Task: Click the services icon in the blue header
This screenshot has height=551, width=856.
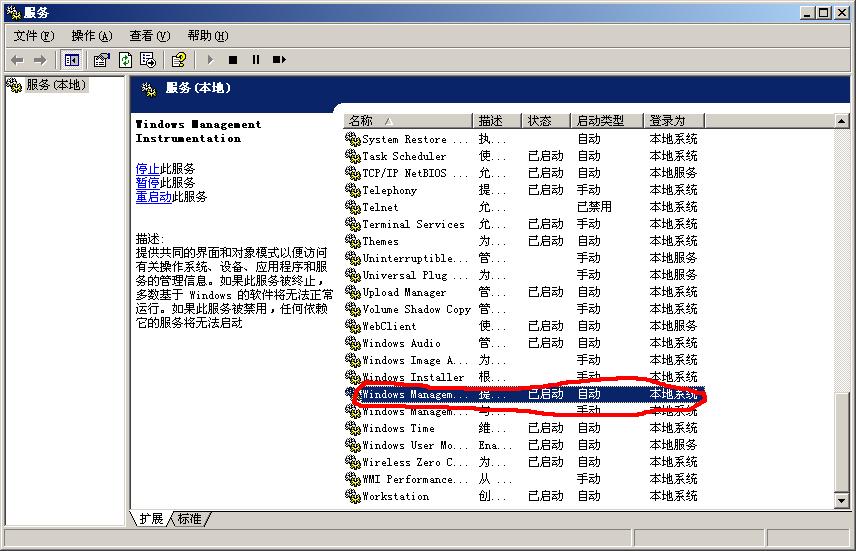Action: tap(149, 89)
